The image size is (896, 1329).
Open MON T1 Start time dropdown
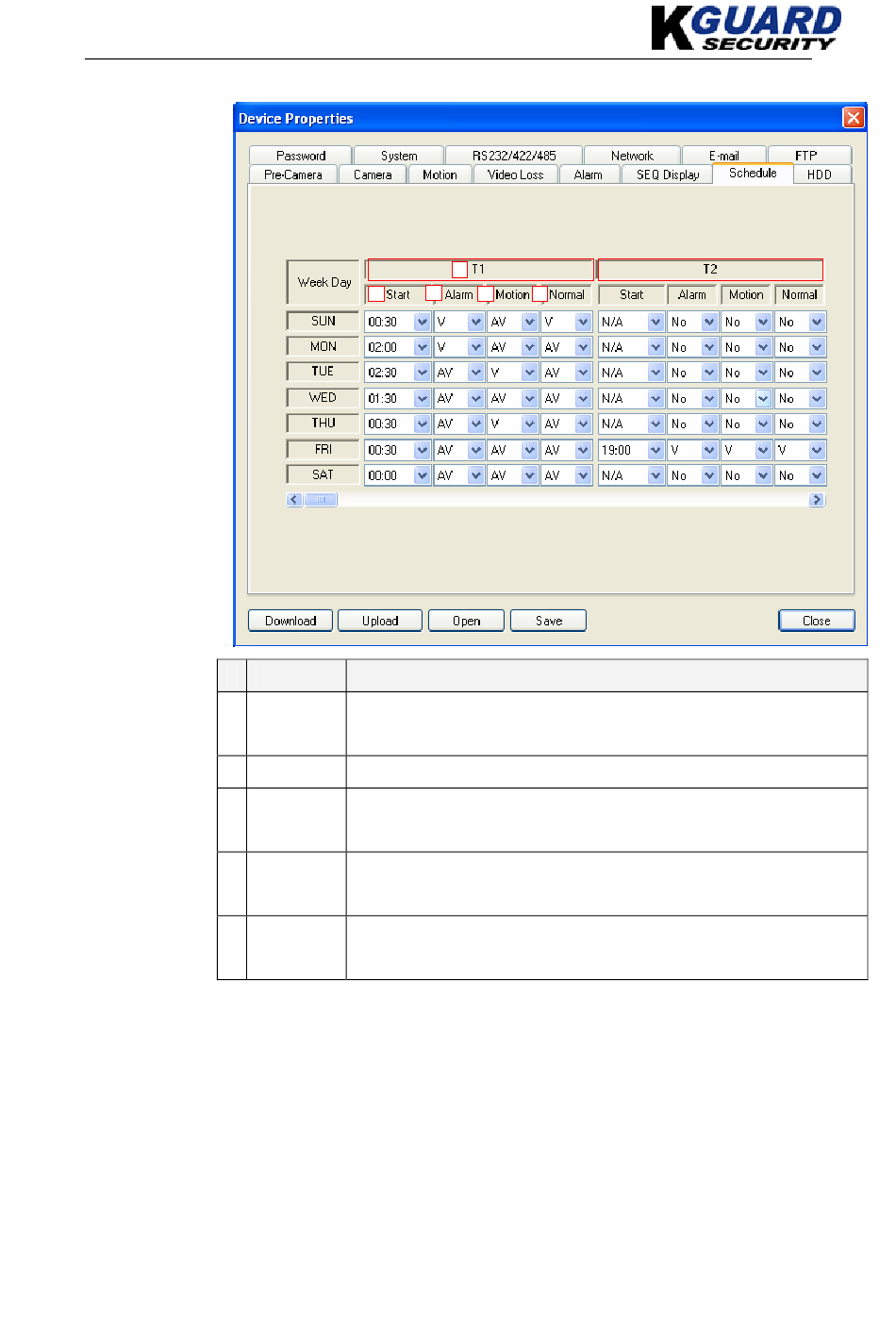point(422,347)
